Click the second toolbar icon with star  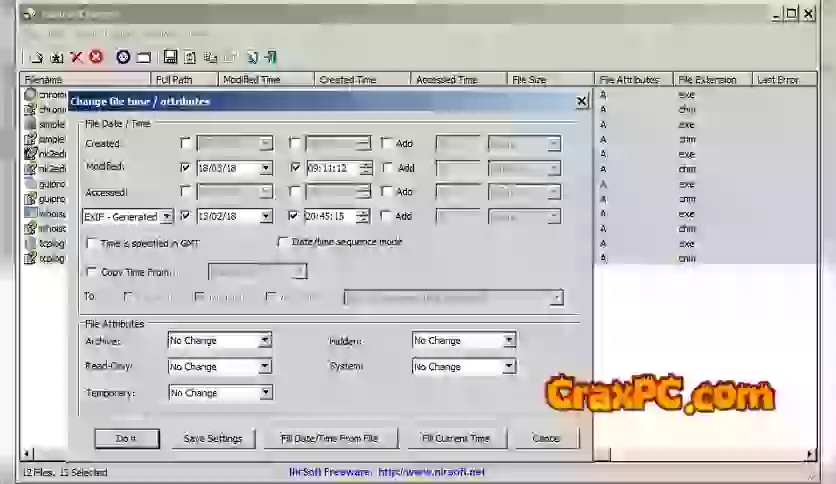[57, 57]
